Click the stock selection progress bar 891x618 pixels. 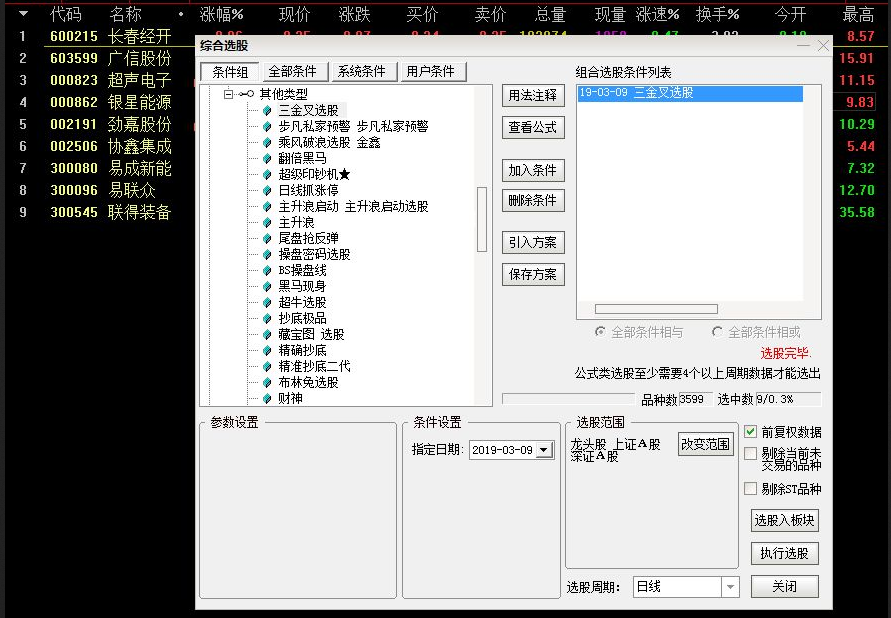point(568,399)
